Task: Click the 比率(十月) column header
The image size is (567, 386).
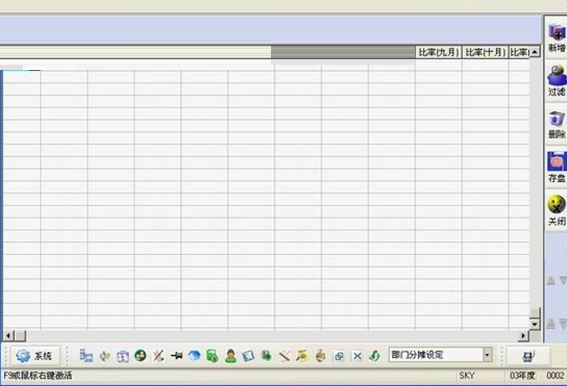Action: coord(485,52)
